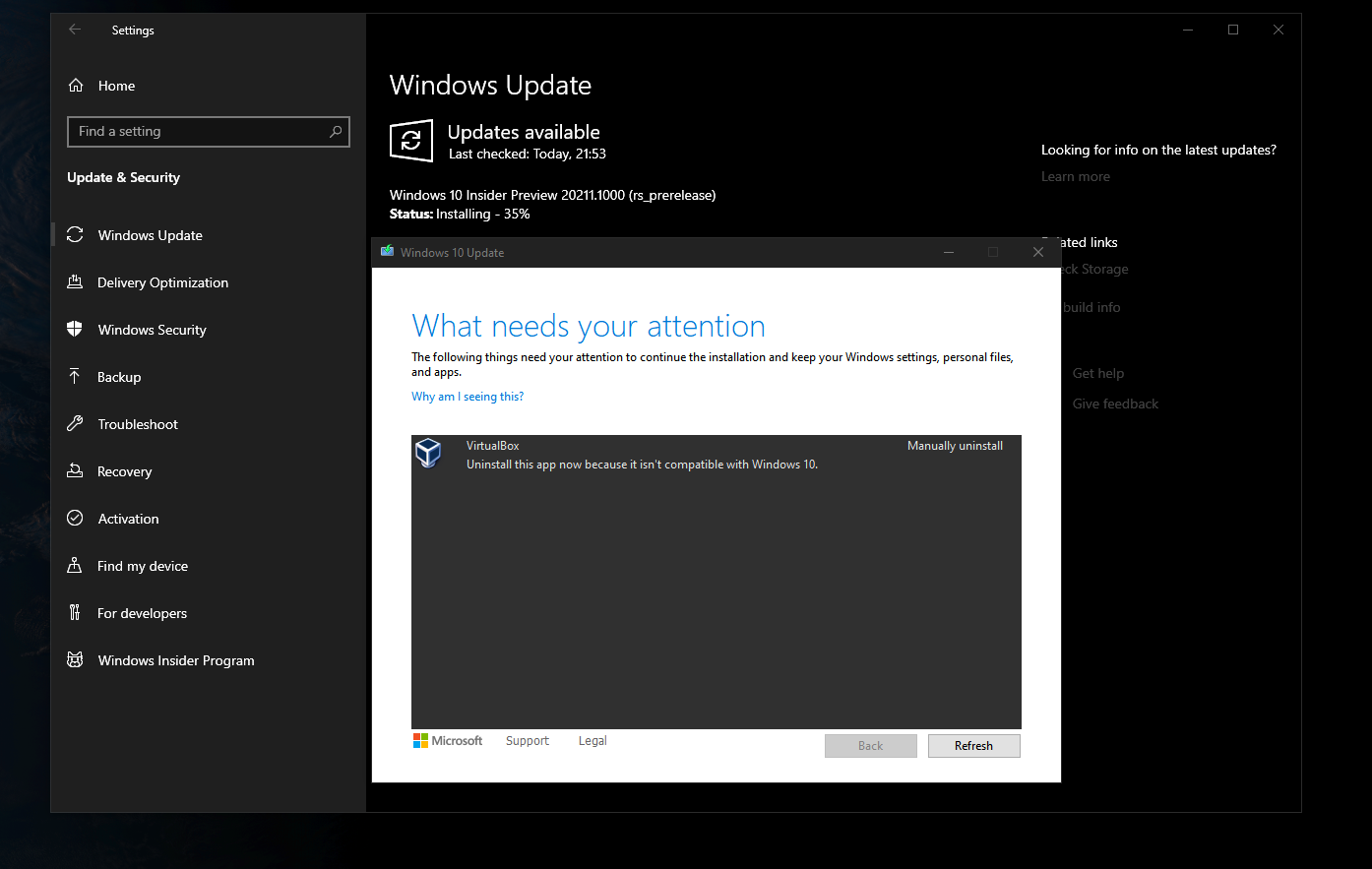
Task: Click the Backup arrow icon
Action: point(75,376)
